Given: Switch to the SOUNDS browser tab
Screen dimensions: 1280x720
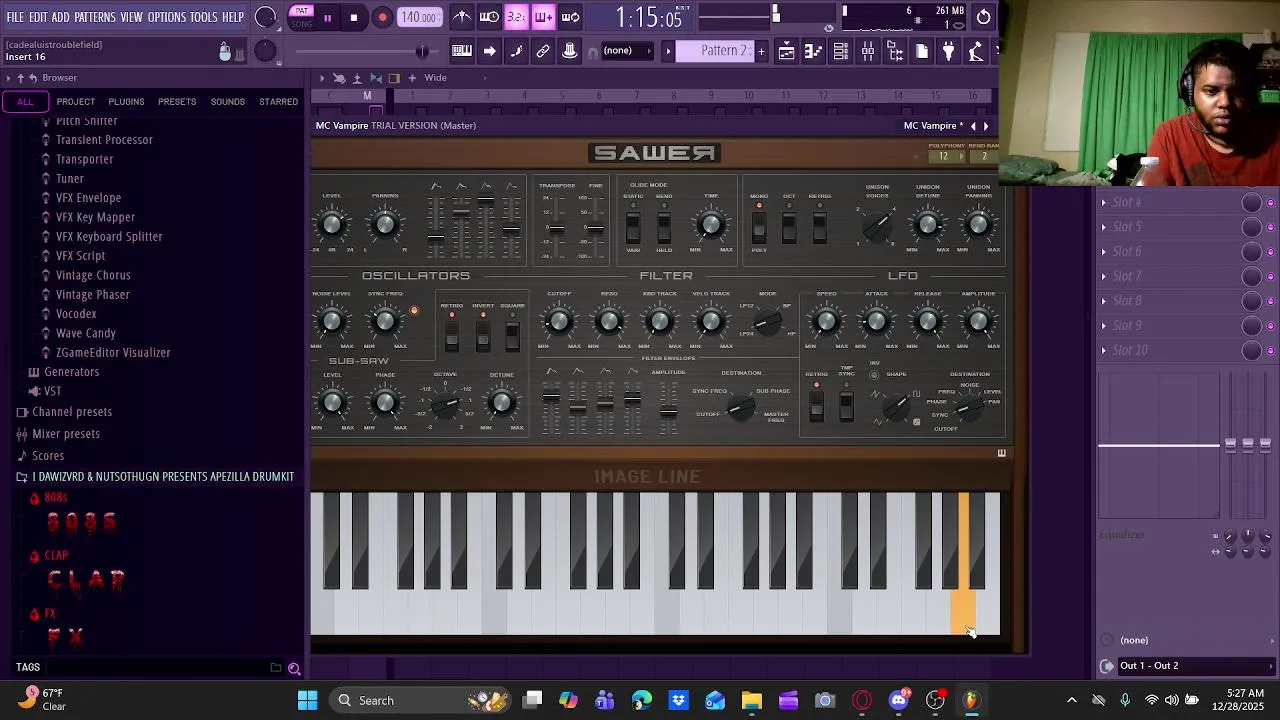Looking at the screenshot, I should click(x=227, y=102).
